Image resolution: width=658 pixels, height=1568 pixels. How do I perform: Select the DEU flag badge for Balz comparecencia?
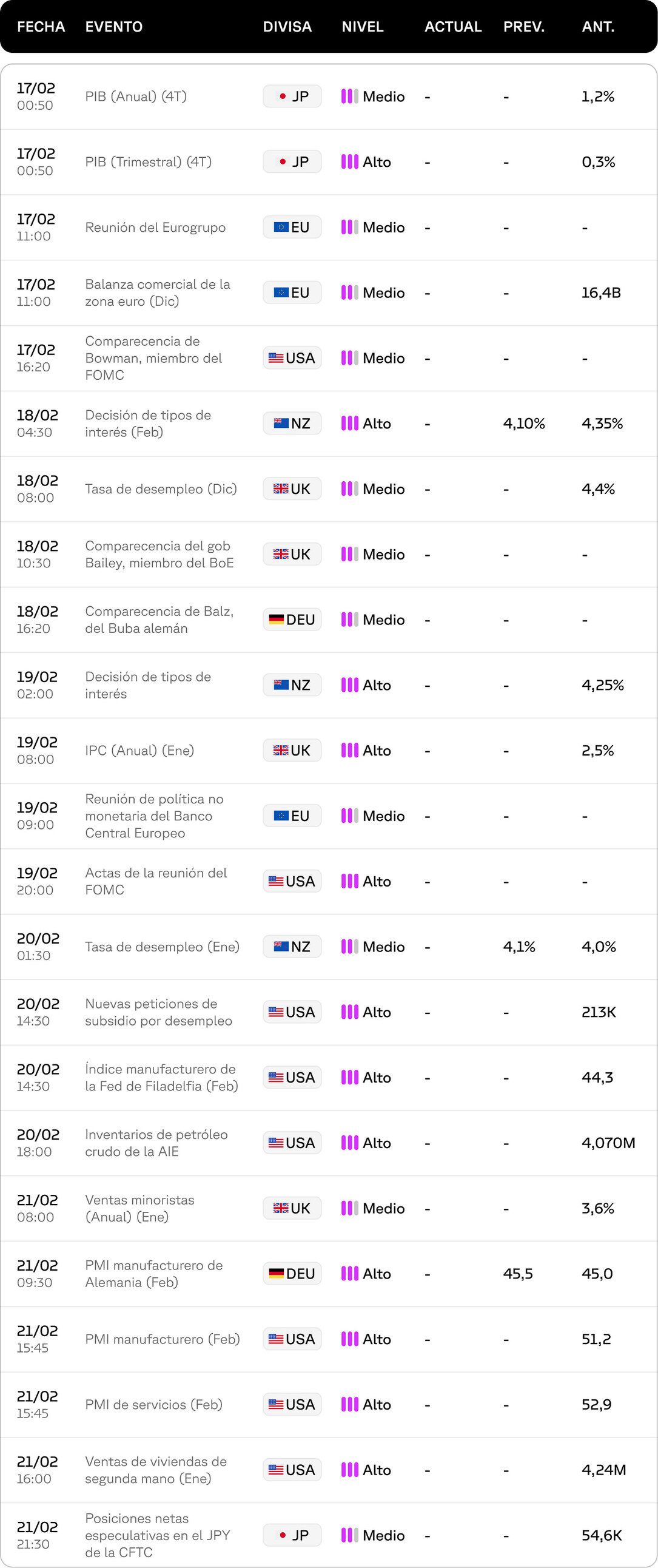click(292, 620)
